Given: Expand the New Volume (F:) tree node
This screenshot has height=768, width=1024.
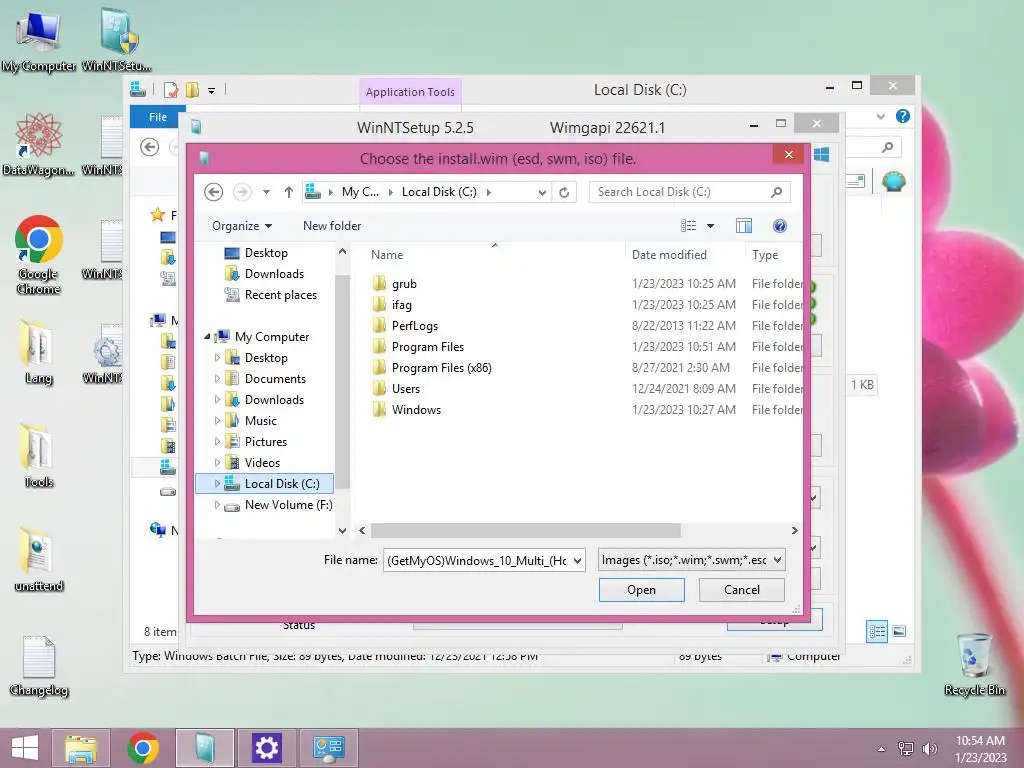Looking at the screenshot, I should click(x=217, y=505).
